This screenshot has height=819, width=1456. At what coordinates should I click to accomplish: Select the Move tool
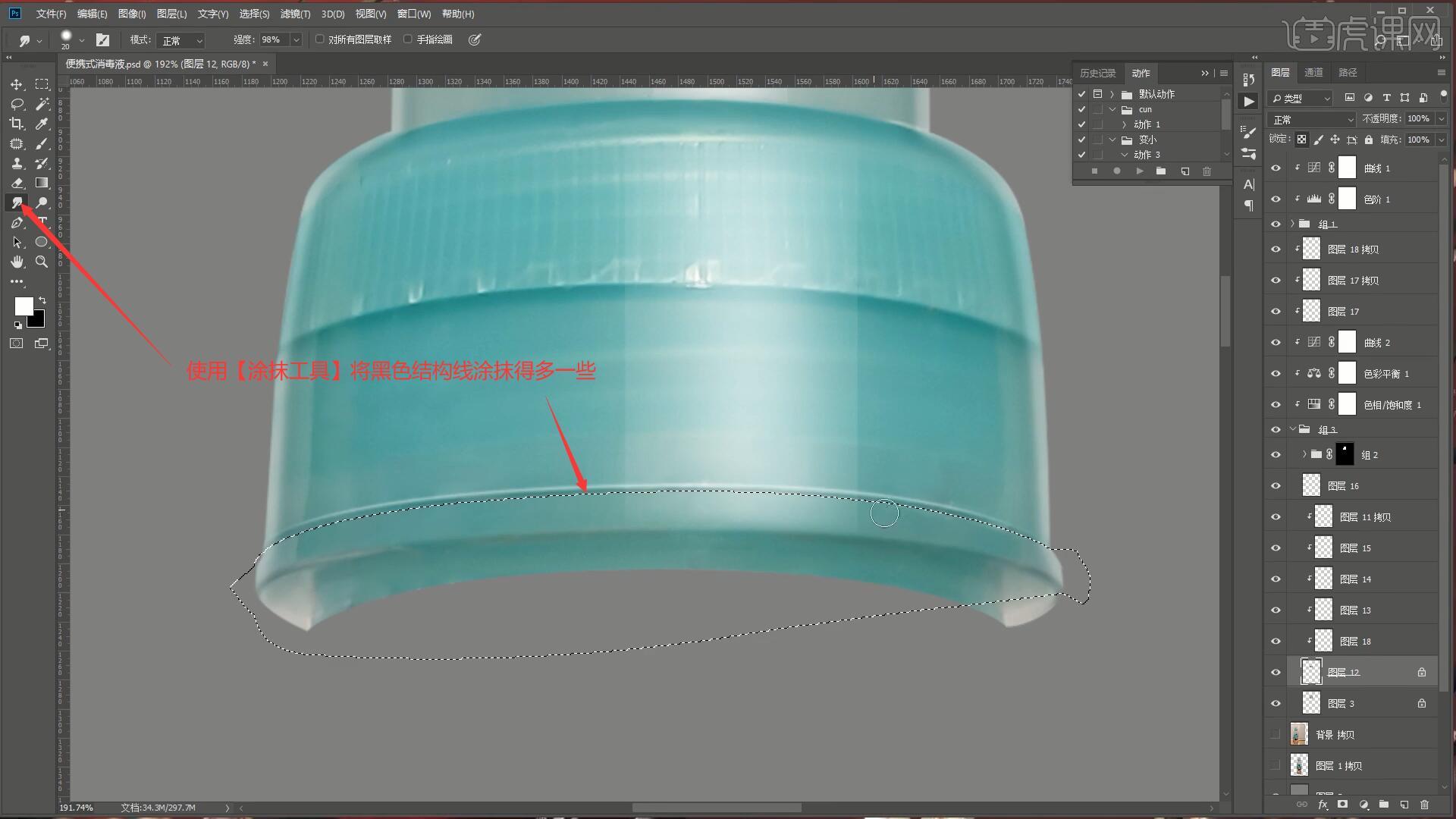tap(17, 84)
